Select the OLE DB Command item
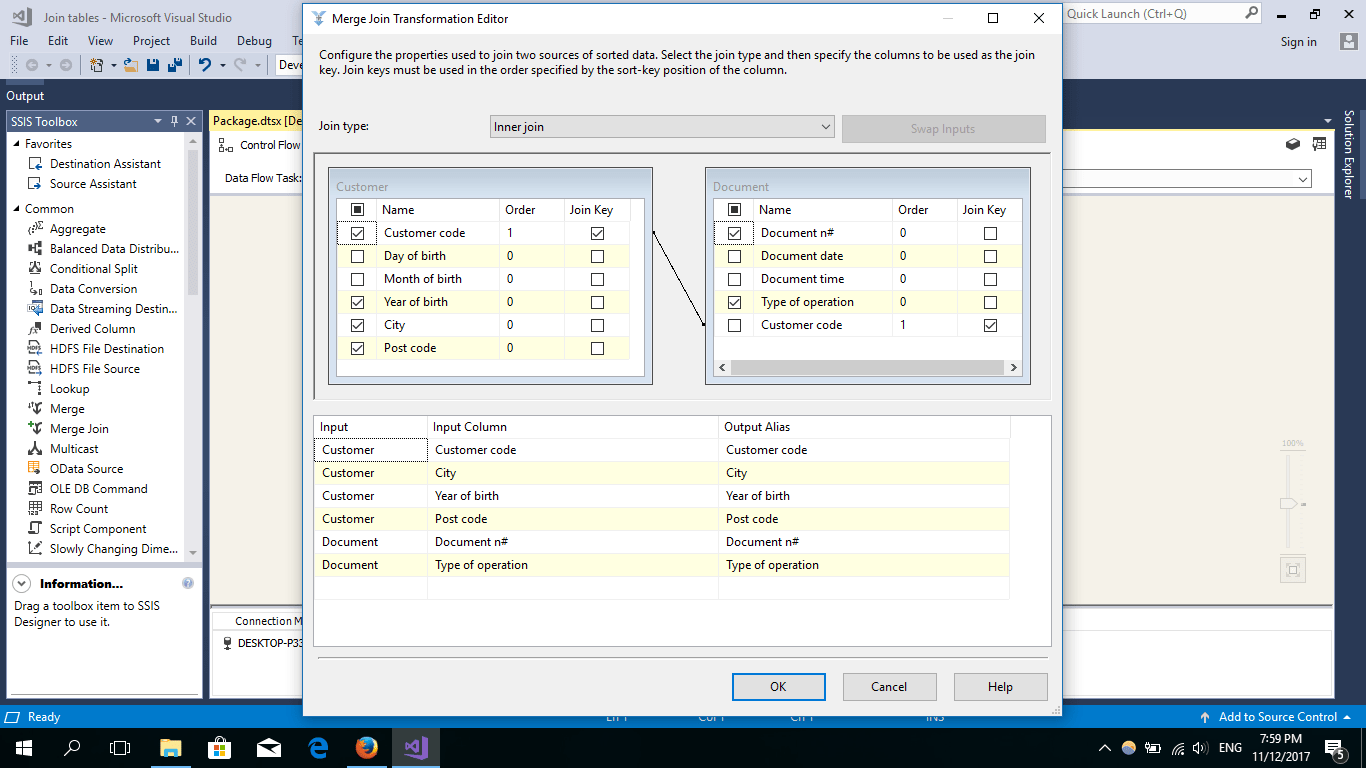1366x768 pixels. pos(99,488)
